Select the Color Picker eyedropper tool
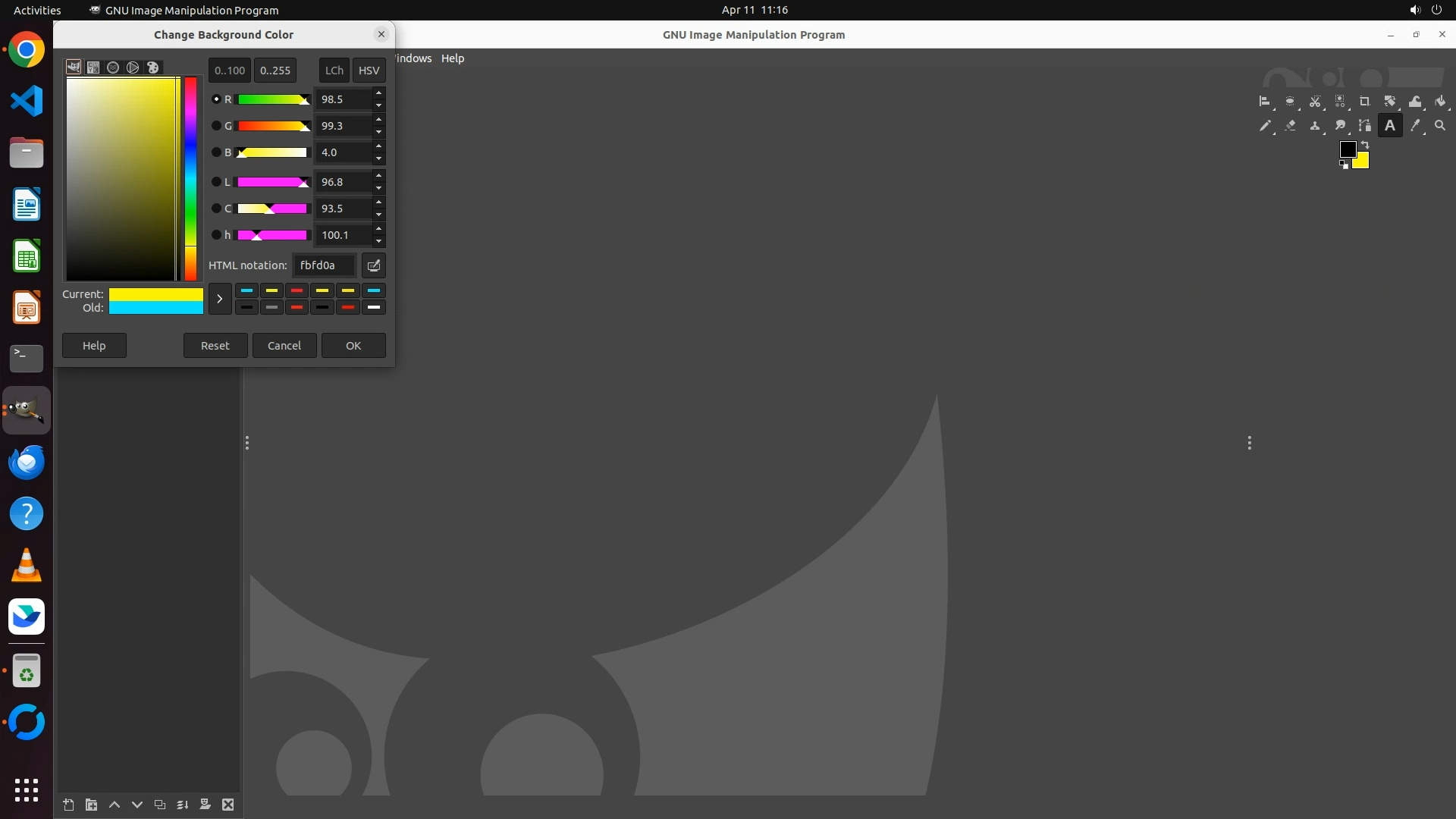The width and height of the screenshot is (1456, 819). (1415, 126)
